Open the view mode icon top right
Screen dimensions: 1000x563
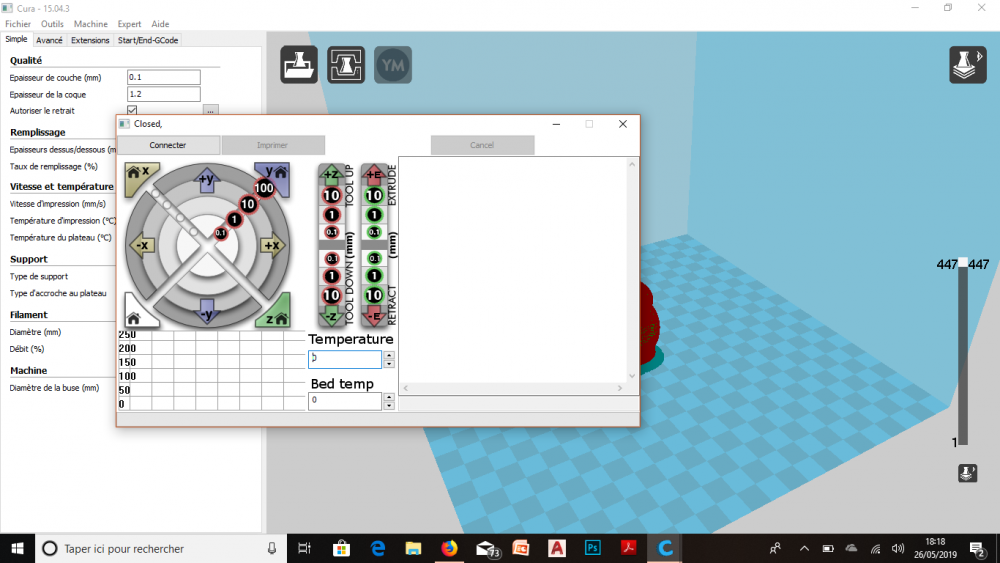967,64
